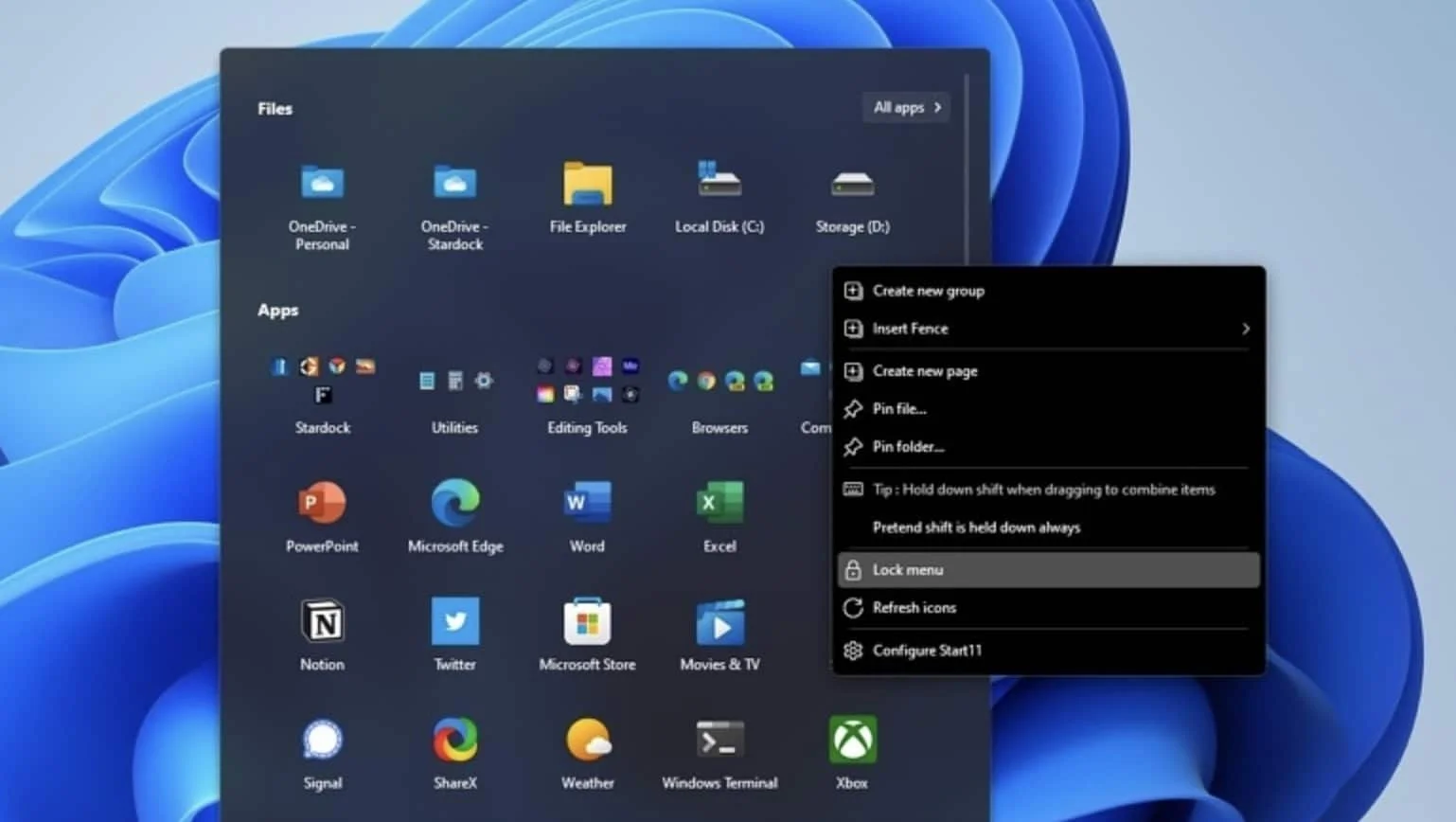The height and width of the screenshot is (822, 1456).
Task: Open OneDrive - Stardock folder
Action: [x=454, y=205]
